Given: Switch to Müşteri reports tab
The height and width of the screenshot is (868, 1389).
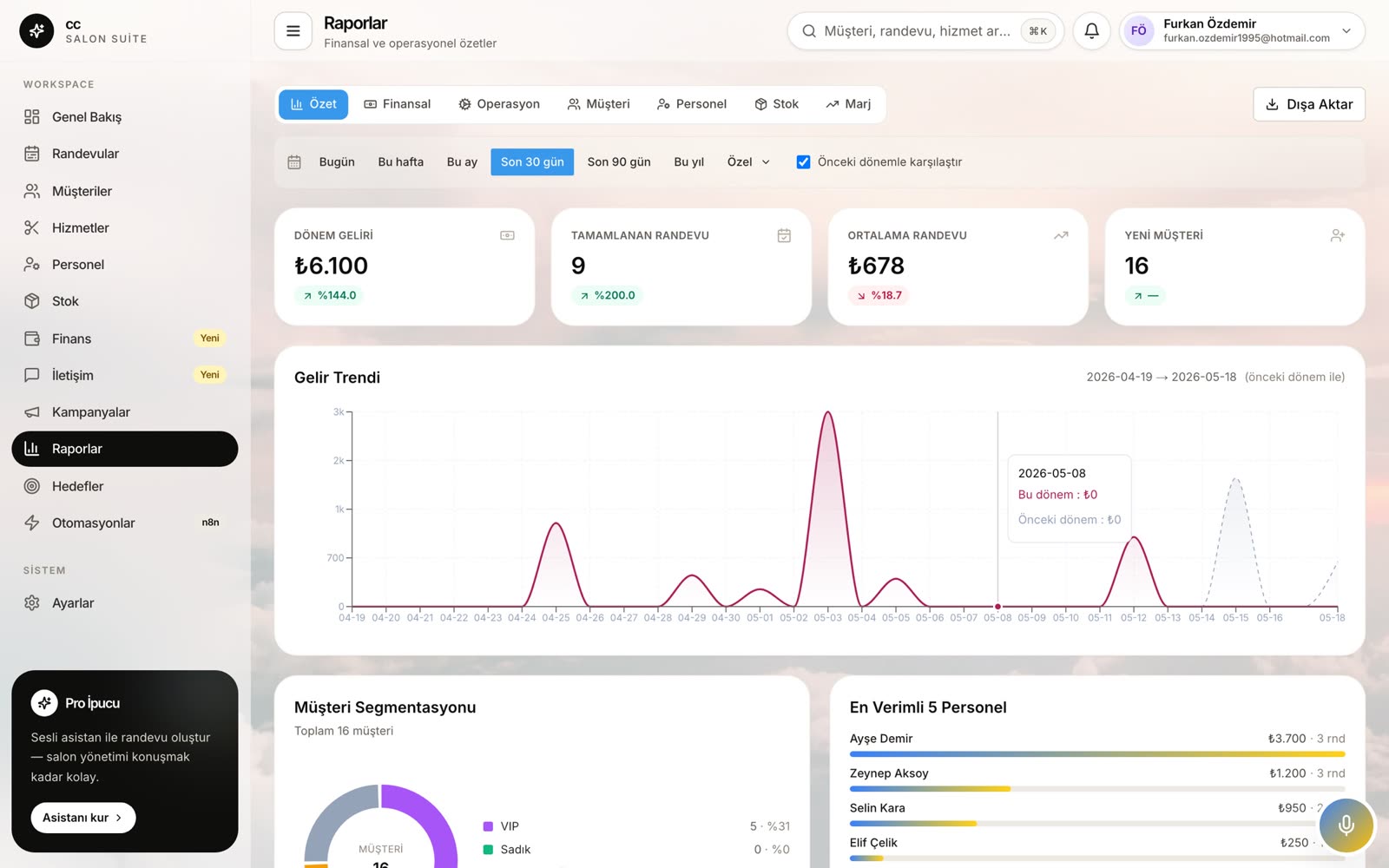Looking at the screenshot, I should (599, 104).
